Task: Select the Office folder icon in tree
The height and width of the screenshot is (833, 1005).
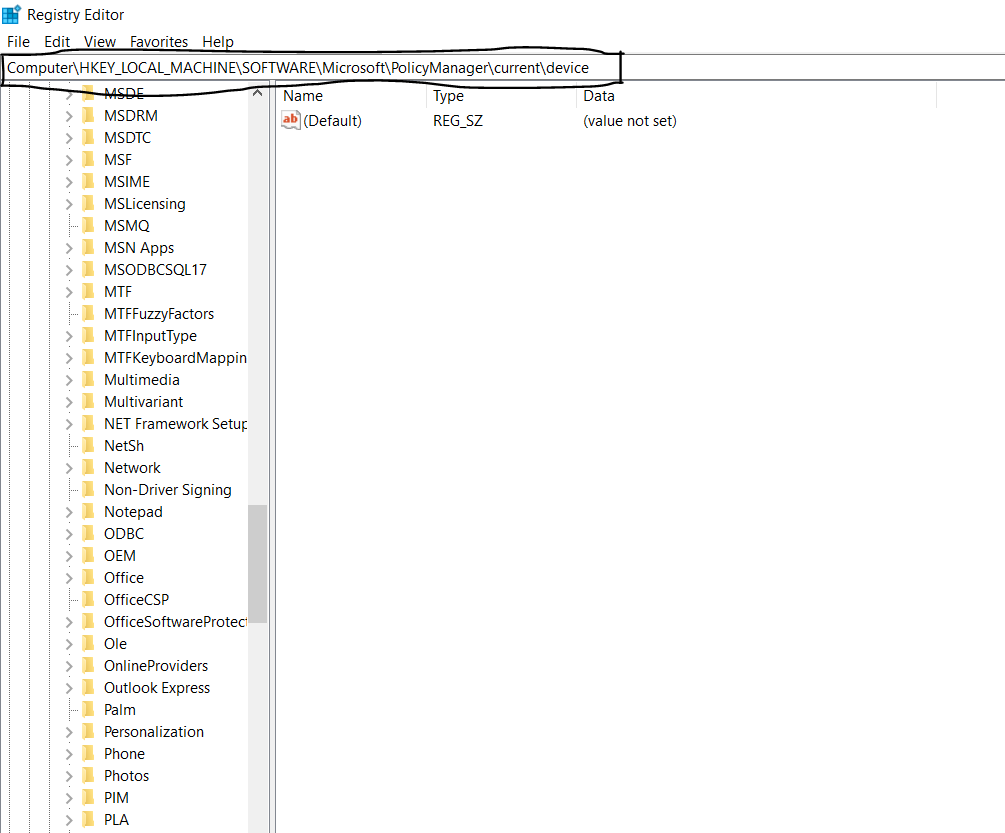Action: [x=88, y=578]
